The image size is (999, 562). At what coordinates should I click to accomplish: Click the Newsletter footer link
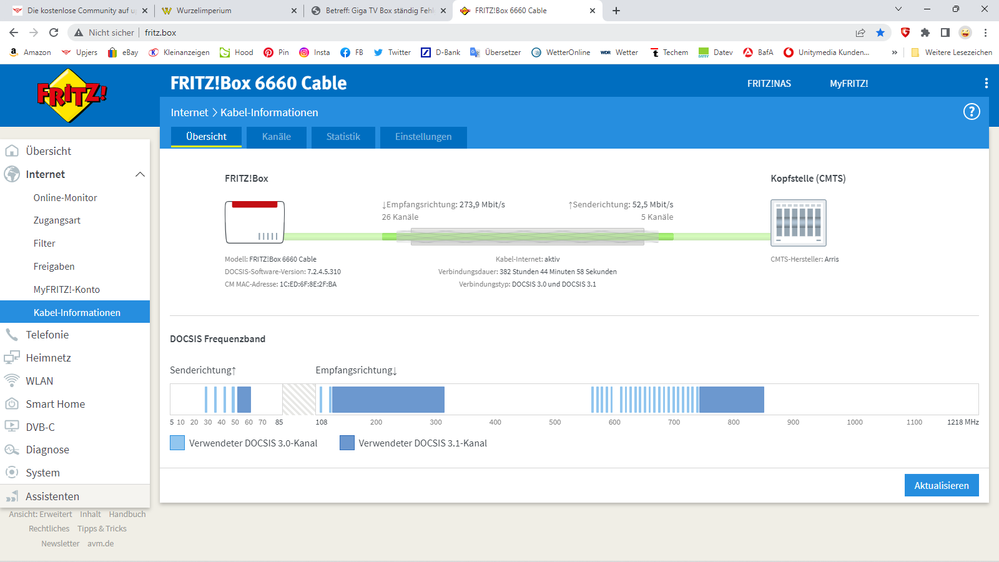61,544
